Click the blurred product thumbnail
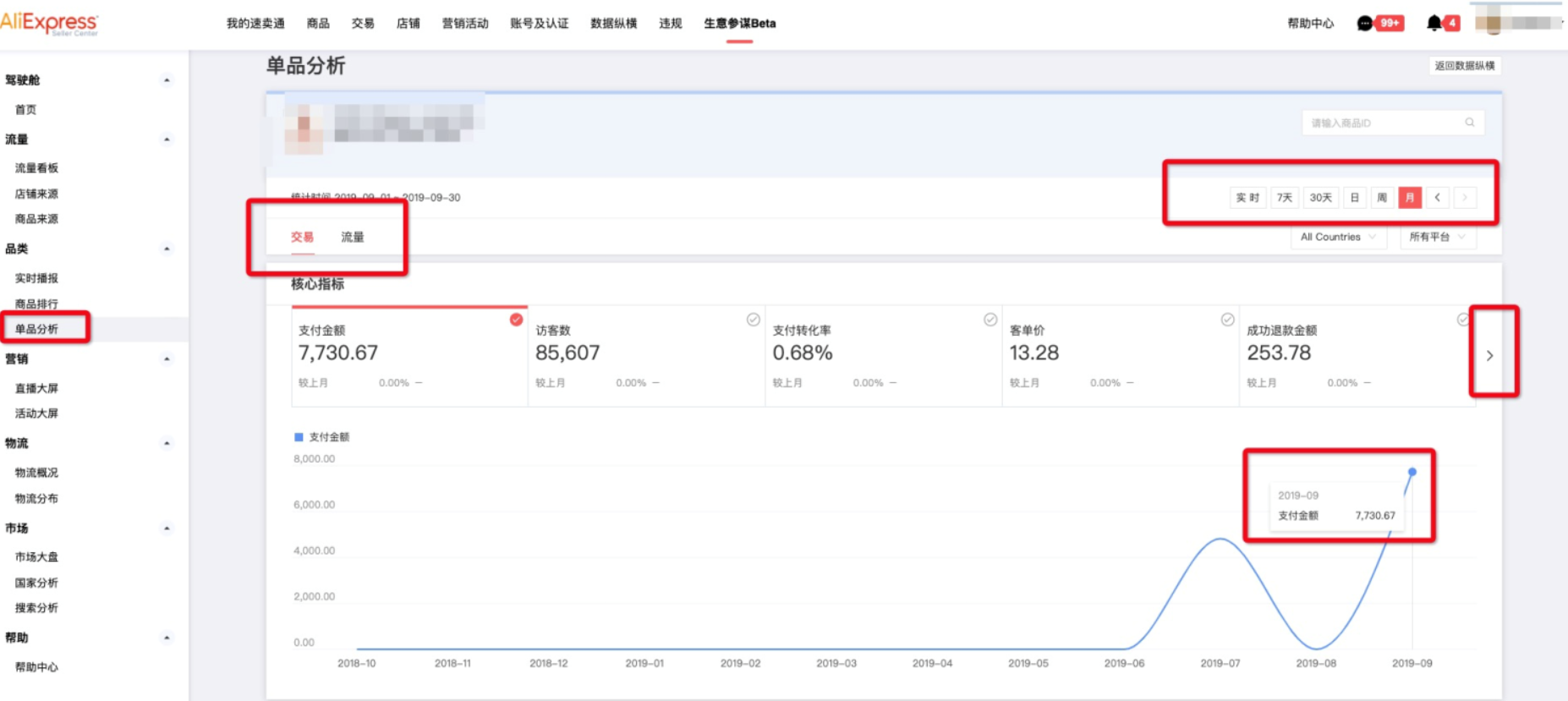This screenshot has height=701, width=1568. click(x=303, y=129)
